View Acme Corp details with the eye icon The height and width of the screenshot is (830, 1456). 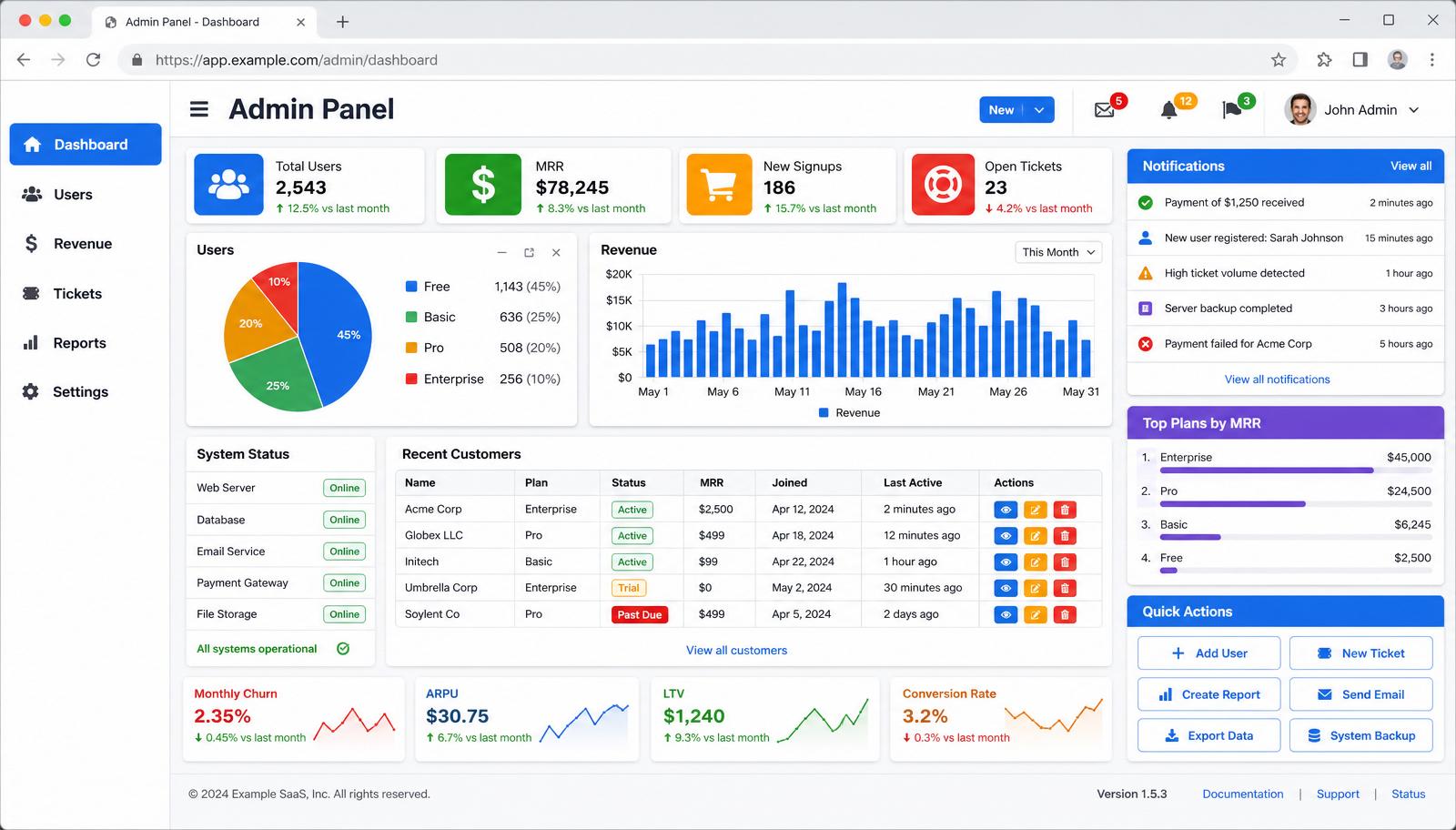click(1006, 510)
